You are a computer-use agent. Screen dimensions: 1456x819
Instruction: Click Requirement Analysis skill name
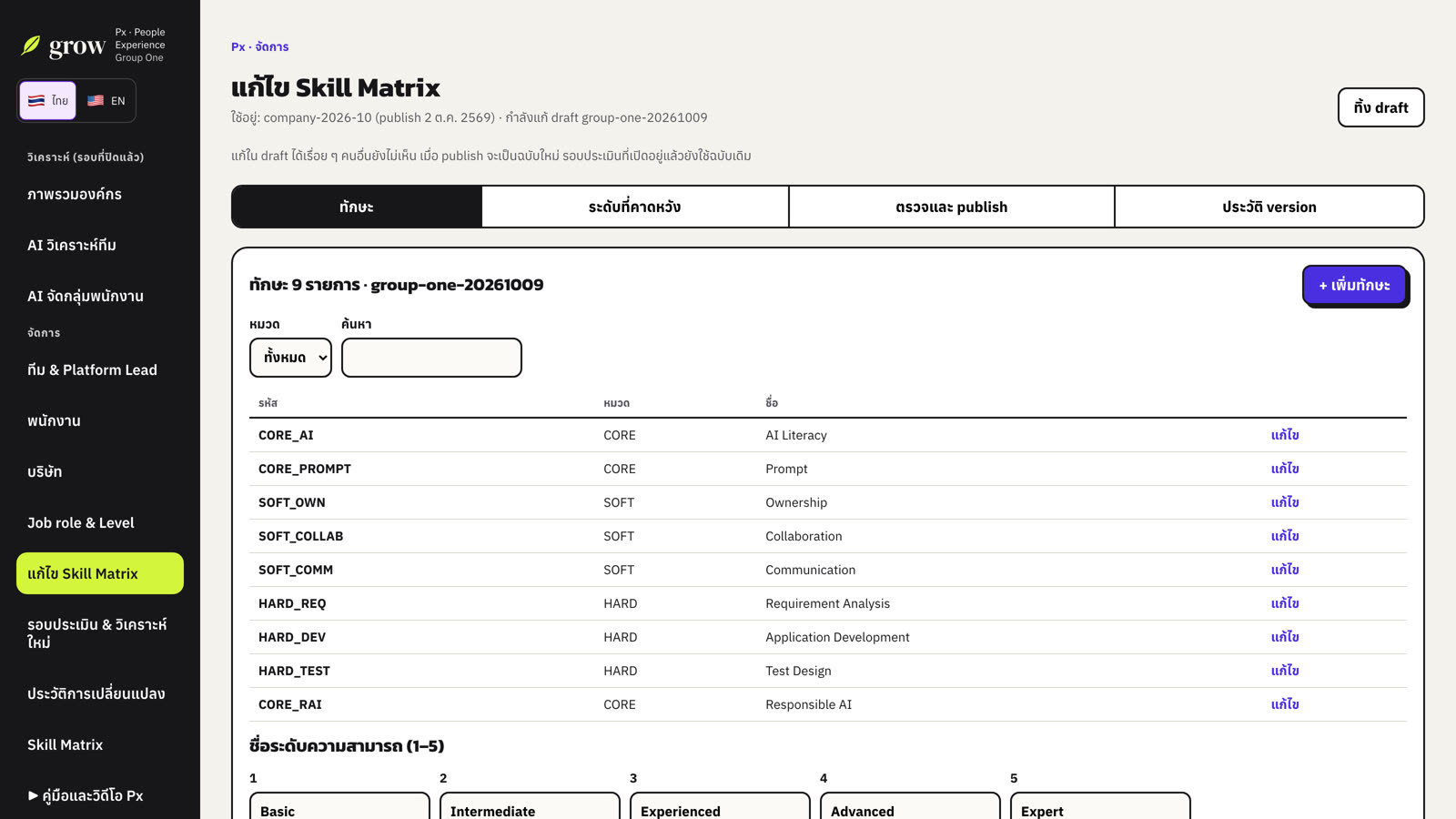point(827,603)
